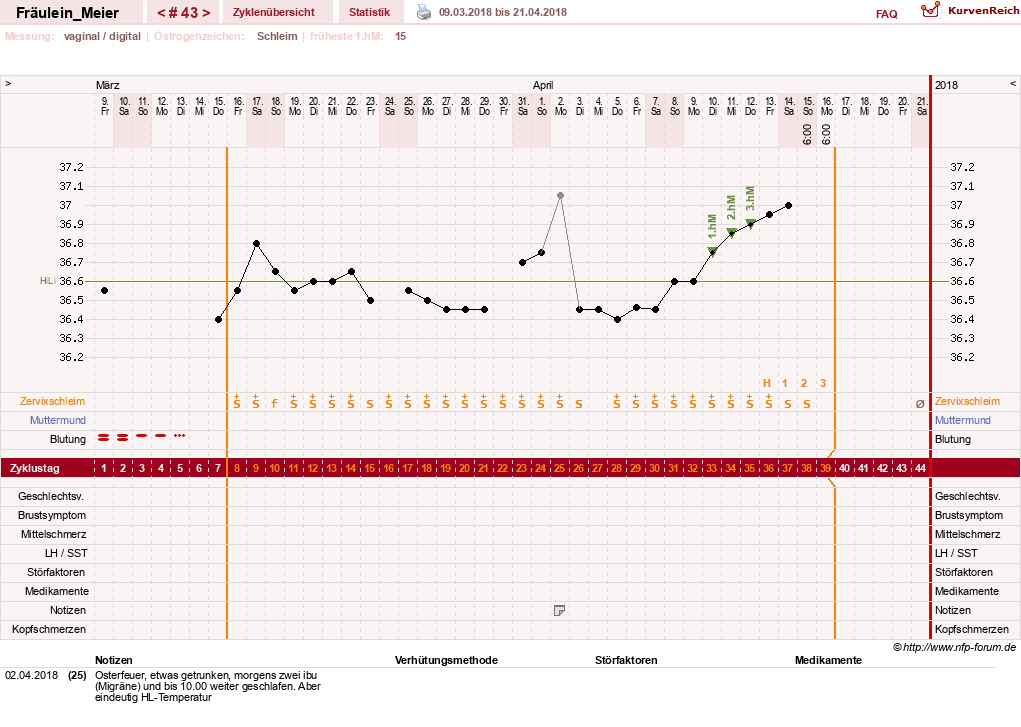1021x727 pixels.
Task: Click the spotting dots on cycle day 5
Action: [x=180, y=436]
